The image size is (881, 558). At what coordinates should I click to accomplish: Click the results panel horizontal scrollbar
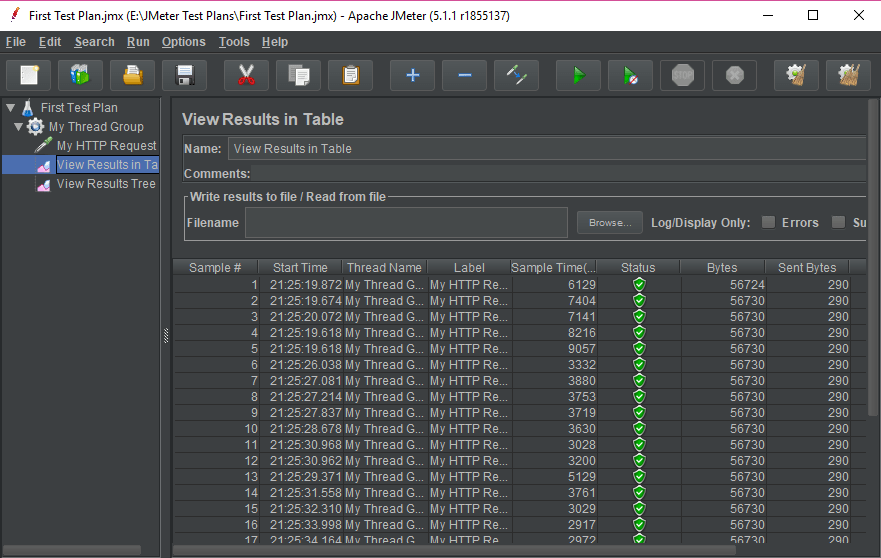(454, 550)
